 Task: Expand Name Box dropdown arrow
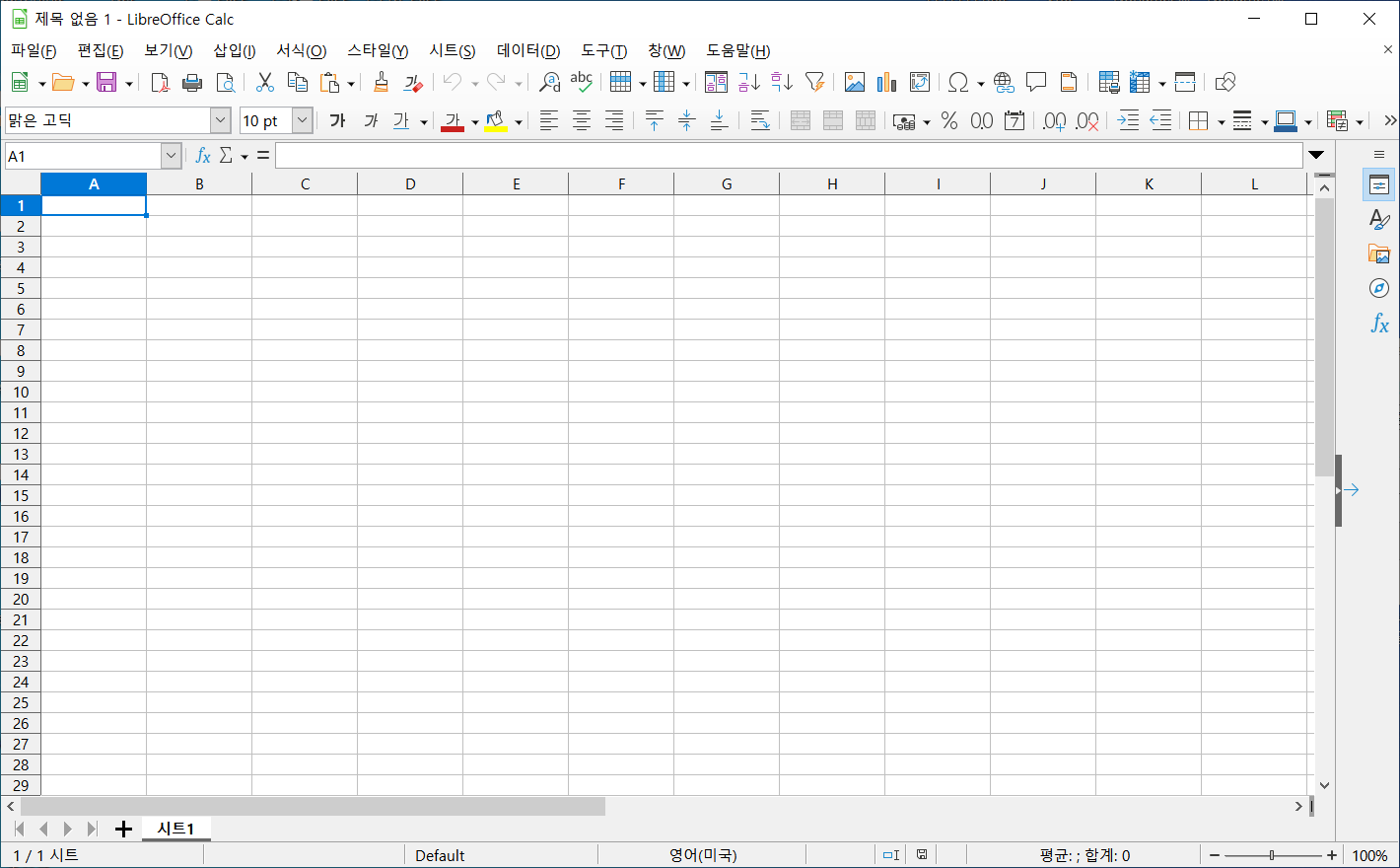coord(172,156)
